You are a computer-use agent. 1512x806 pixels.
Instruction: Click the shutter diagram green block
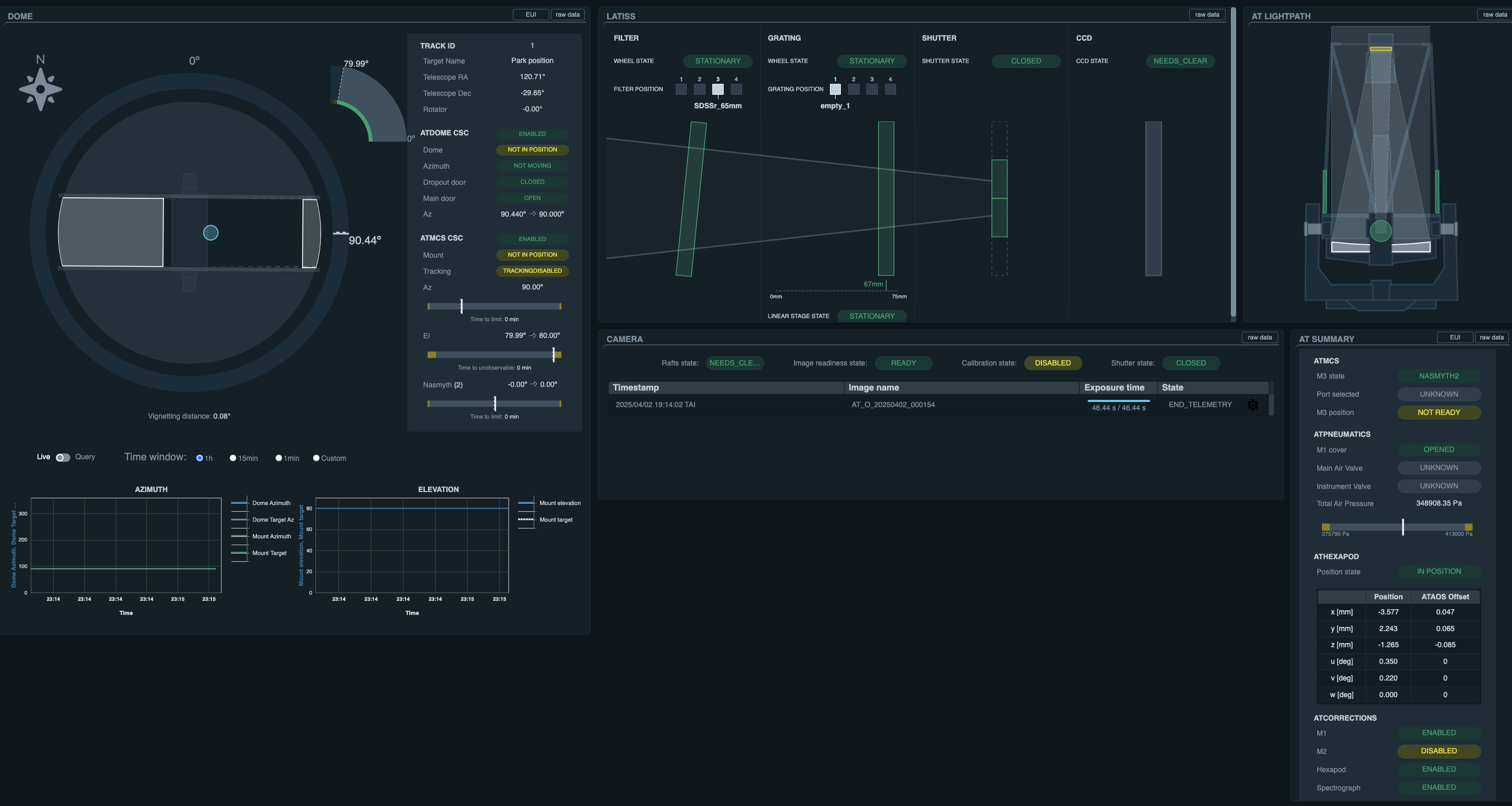[x=999, y=198]
